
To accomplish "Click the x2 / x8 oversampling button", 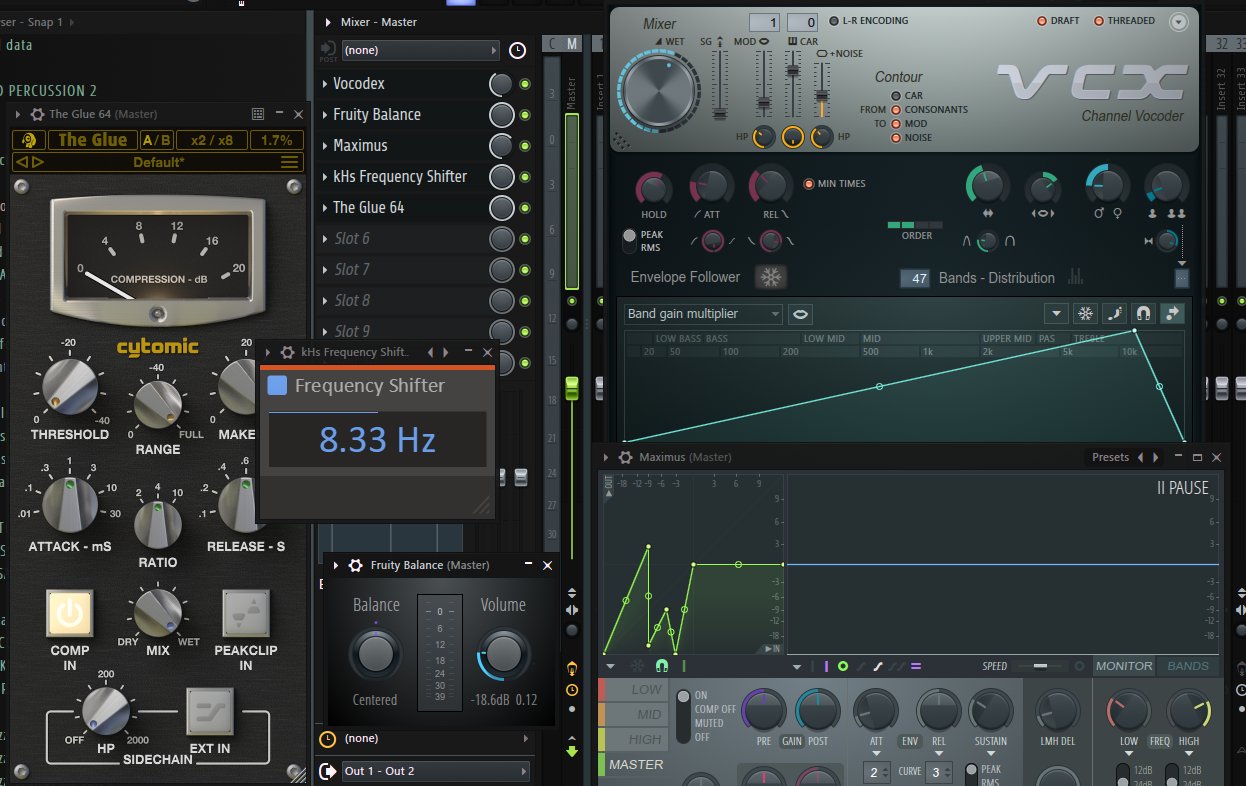I will pyautogui.click(x=212, y=140).
